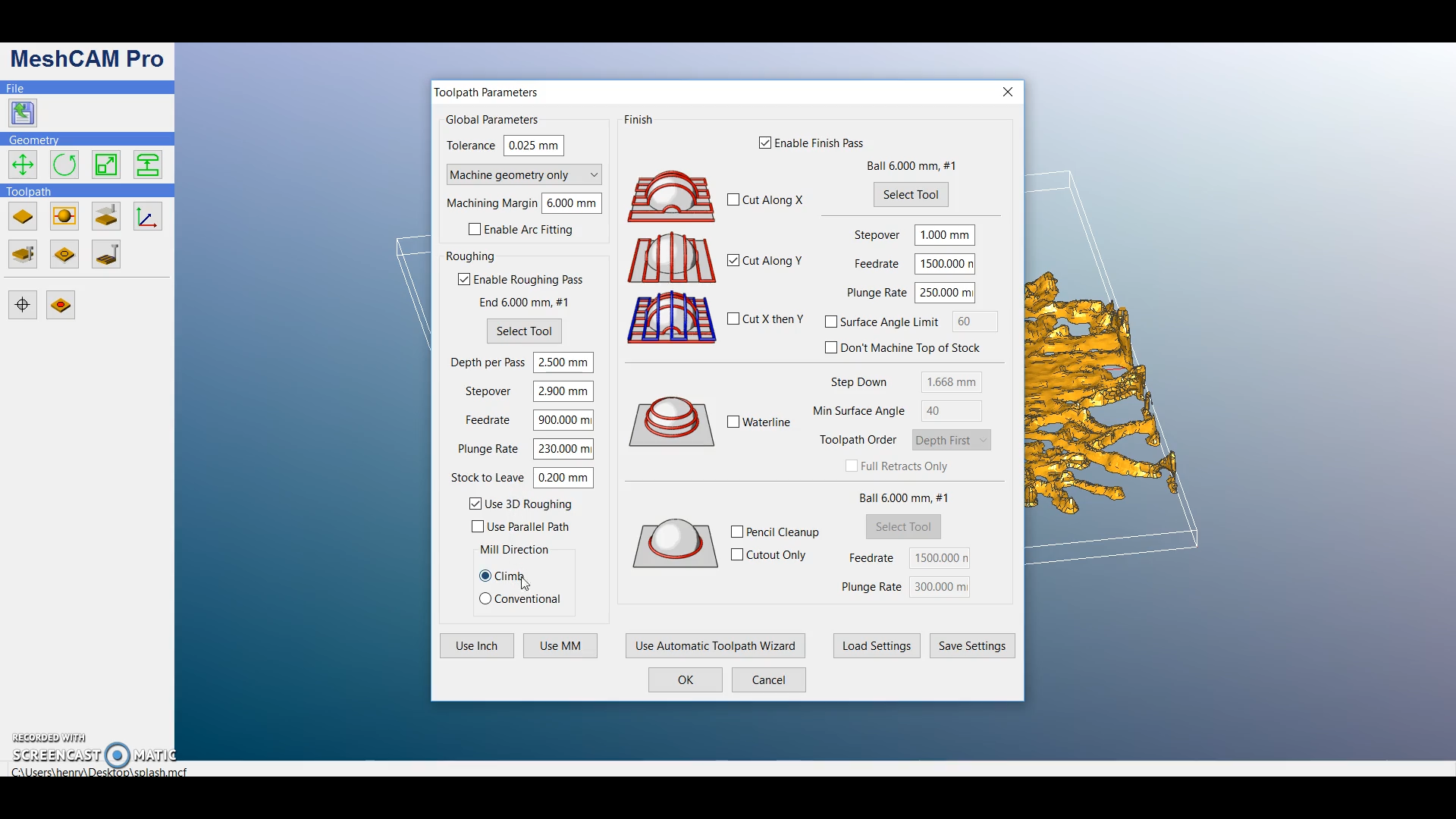
Task: Select the Conventional mill direction radio button
Action: point(485,598)
